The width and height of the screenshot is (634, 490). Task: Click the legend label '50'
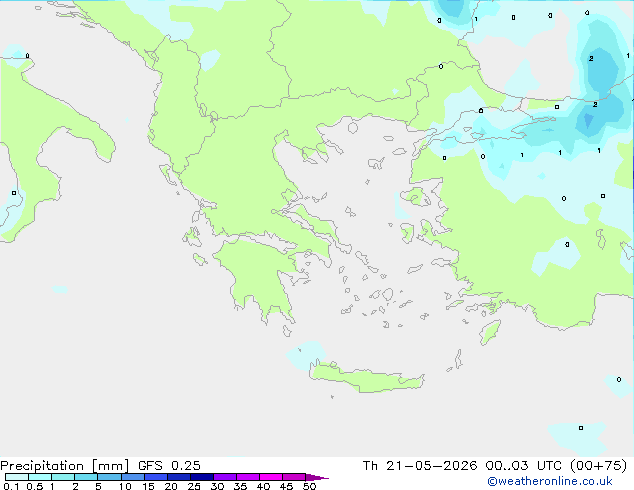[309, 486]
